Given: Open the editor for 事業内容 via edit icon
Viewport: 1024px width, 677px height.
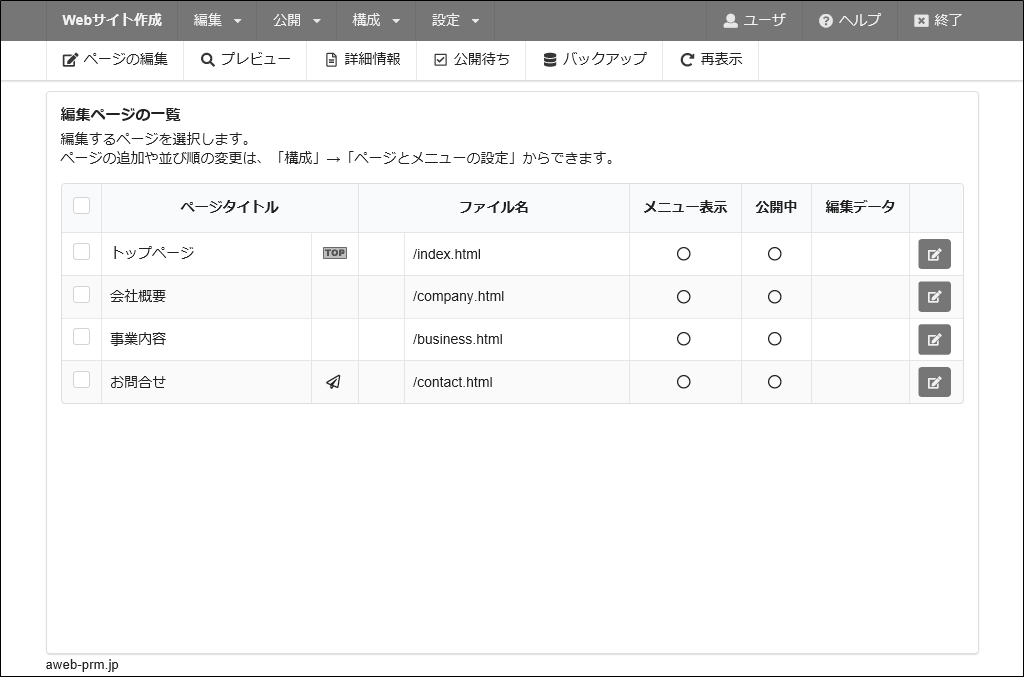Looking at the screenshot, I should (x=934, y=339).
